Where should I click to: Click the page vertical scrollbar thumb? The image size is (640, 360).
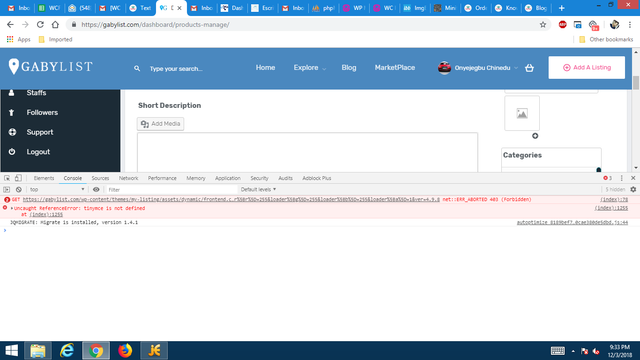[636, 82]
